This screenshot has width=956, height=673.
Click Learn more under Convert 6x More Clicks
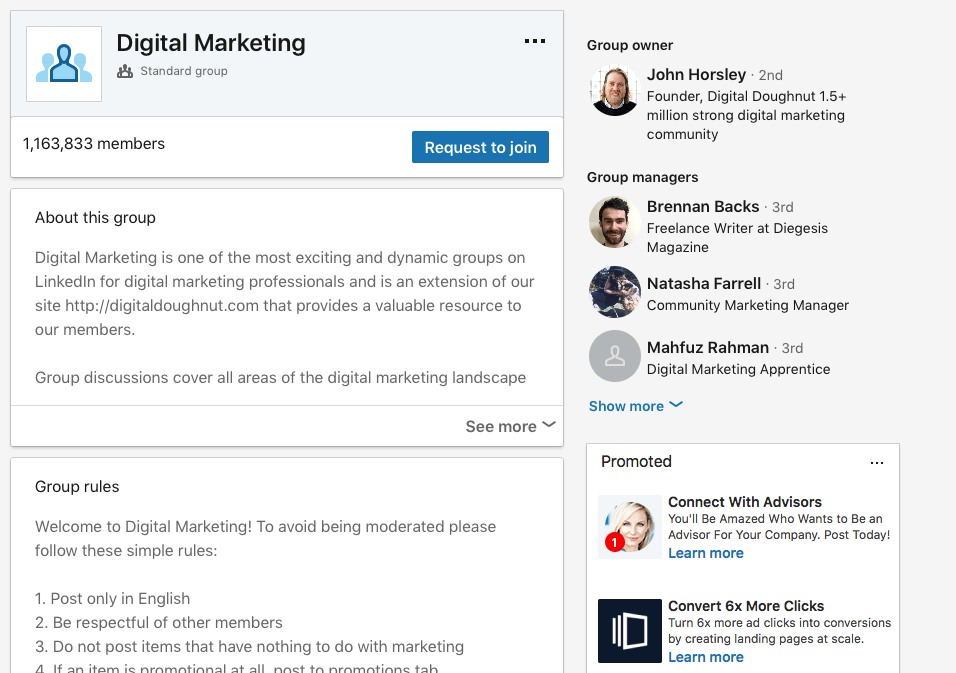(705, 657)
